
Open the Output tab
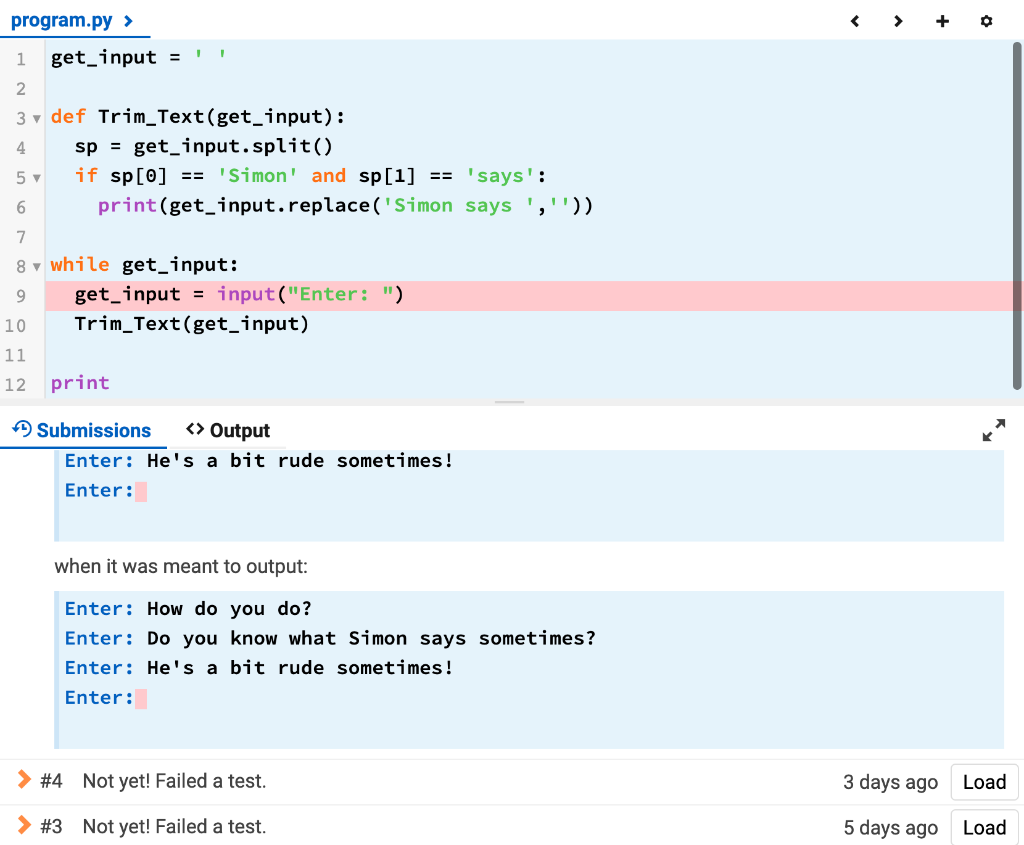[240, 430]
